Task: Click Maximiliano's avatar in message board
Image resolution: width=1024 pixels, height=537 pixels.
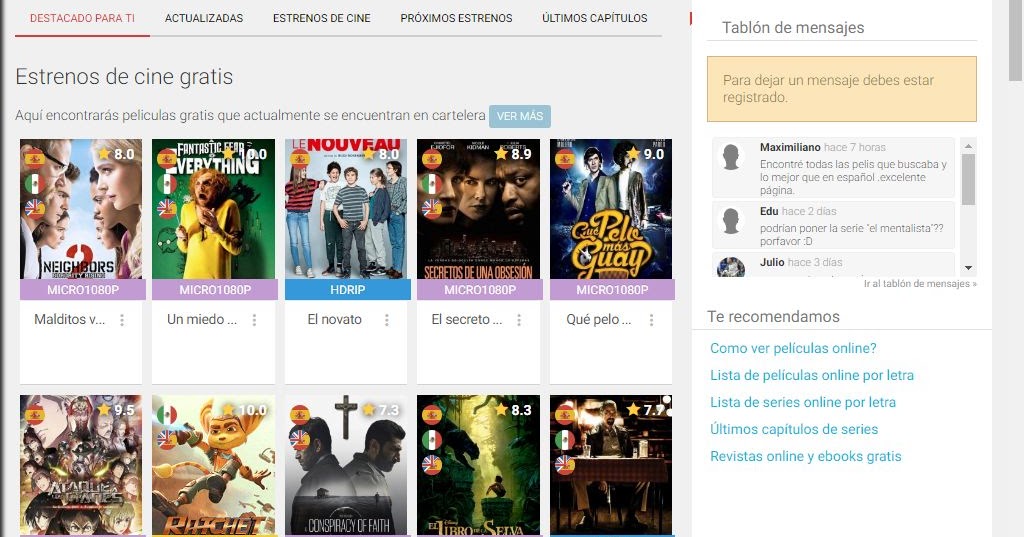Action: 731,157
